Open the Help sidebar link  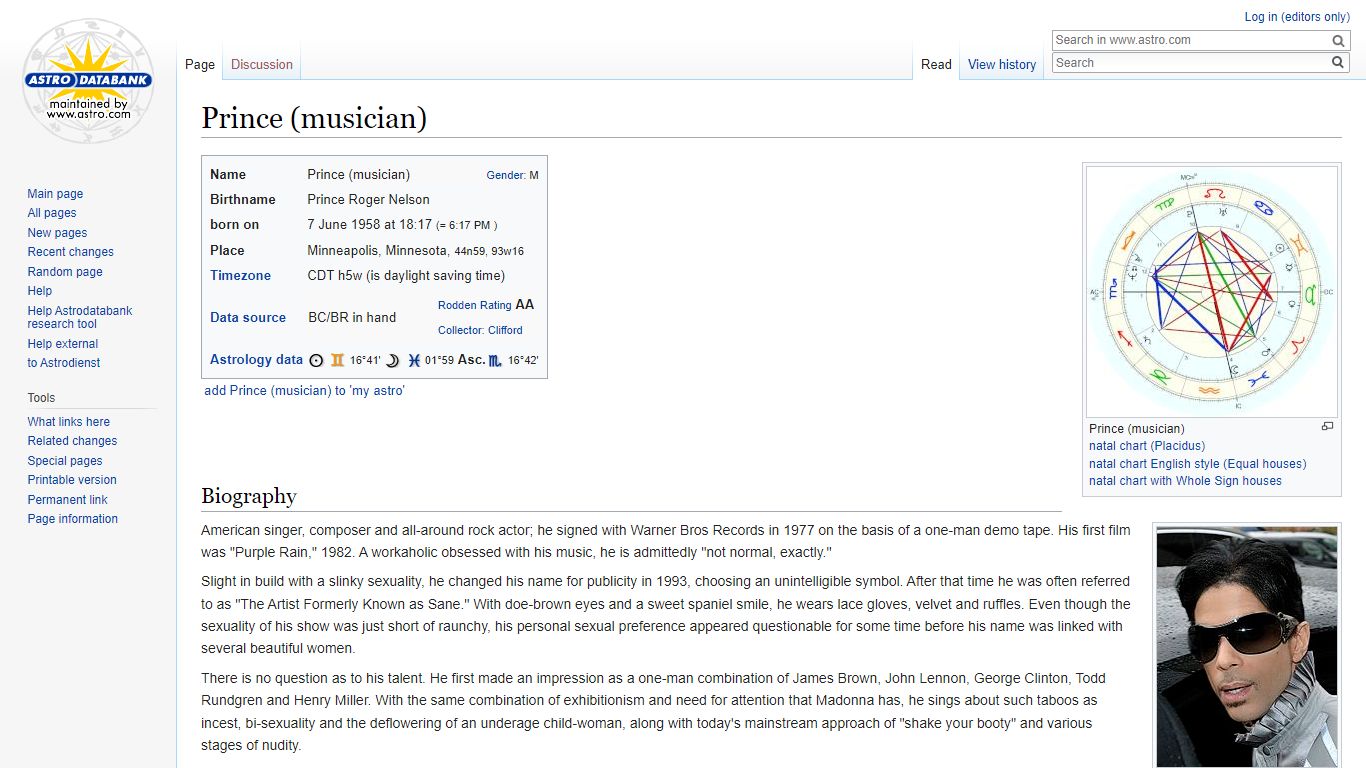pos(40,291)
